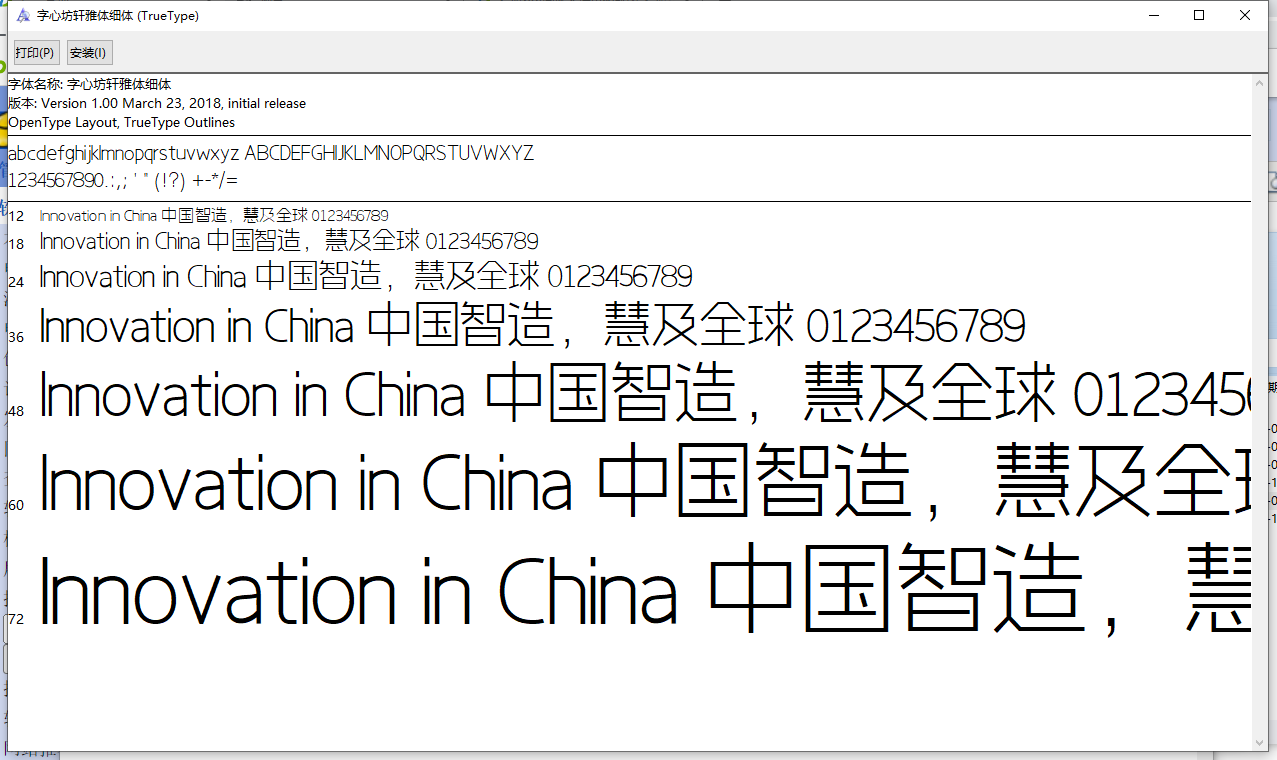
Task: Click the OpenType Layout, TrueType Outlines line
Action: 120,122
